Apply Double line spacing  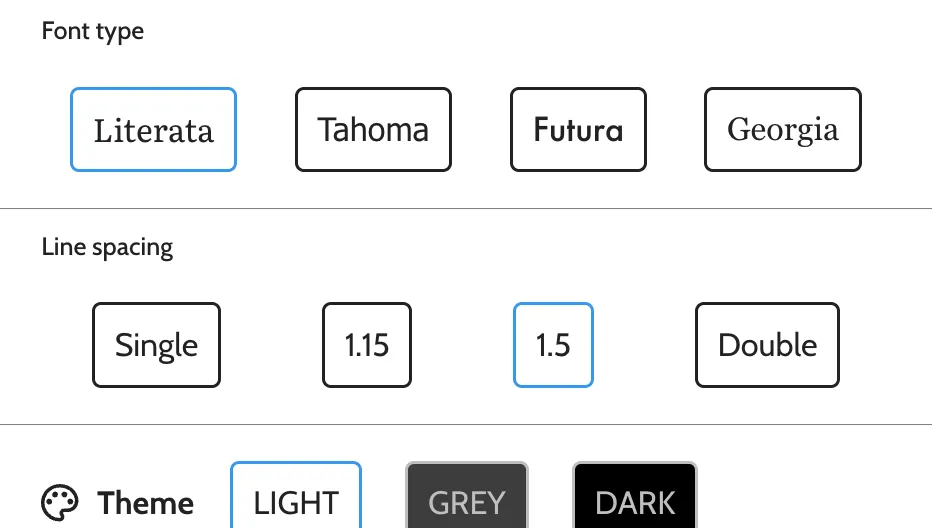pos(767,345)
